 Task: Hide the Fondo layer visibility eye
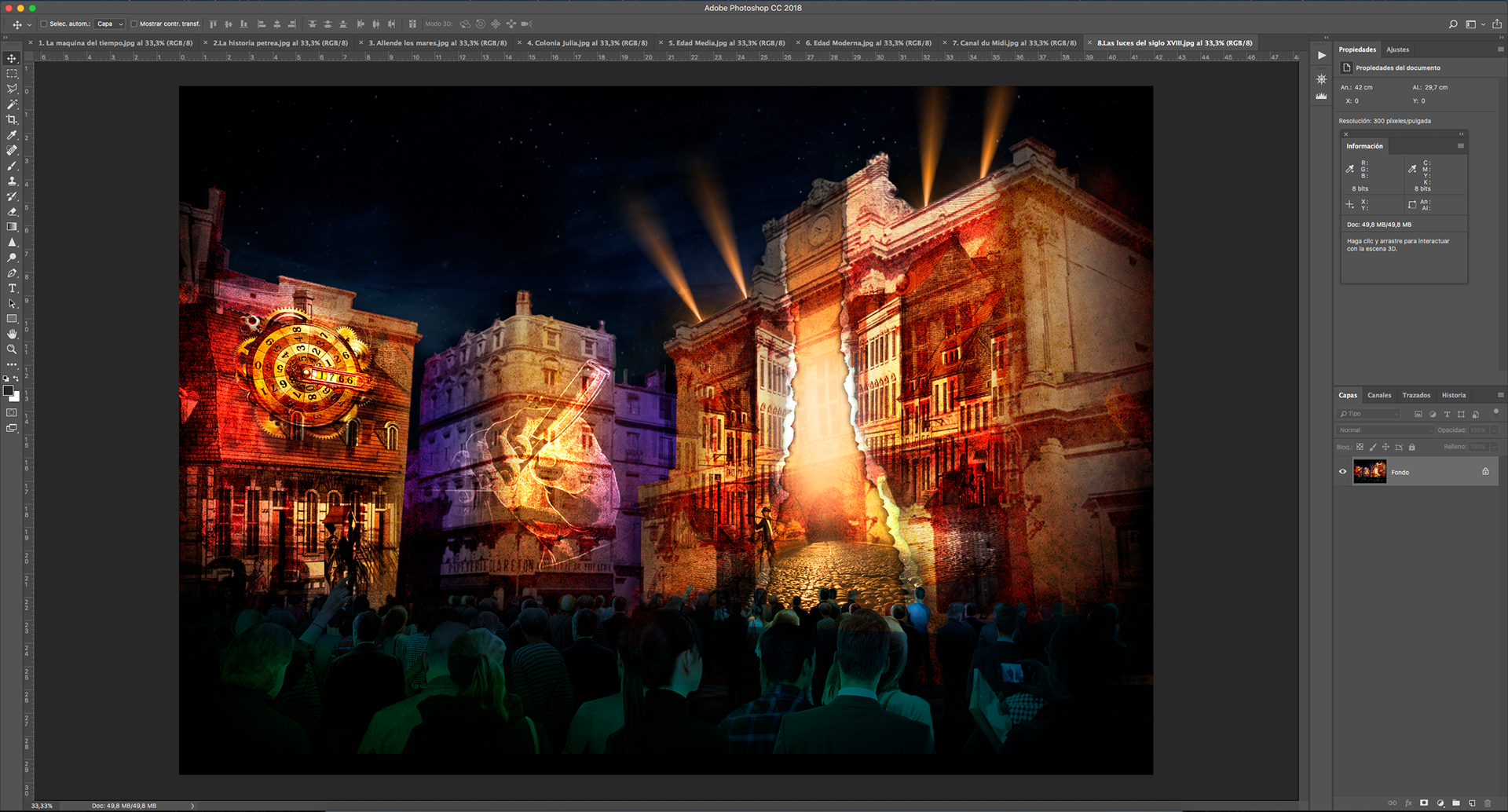(1343, 472)
